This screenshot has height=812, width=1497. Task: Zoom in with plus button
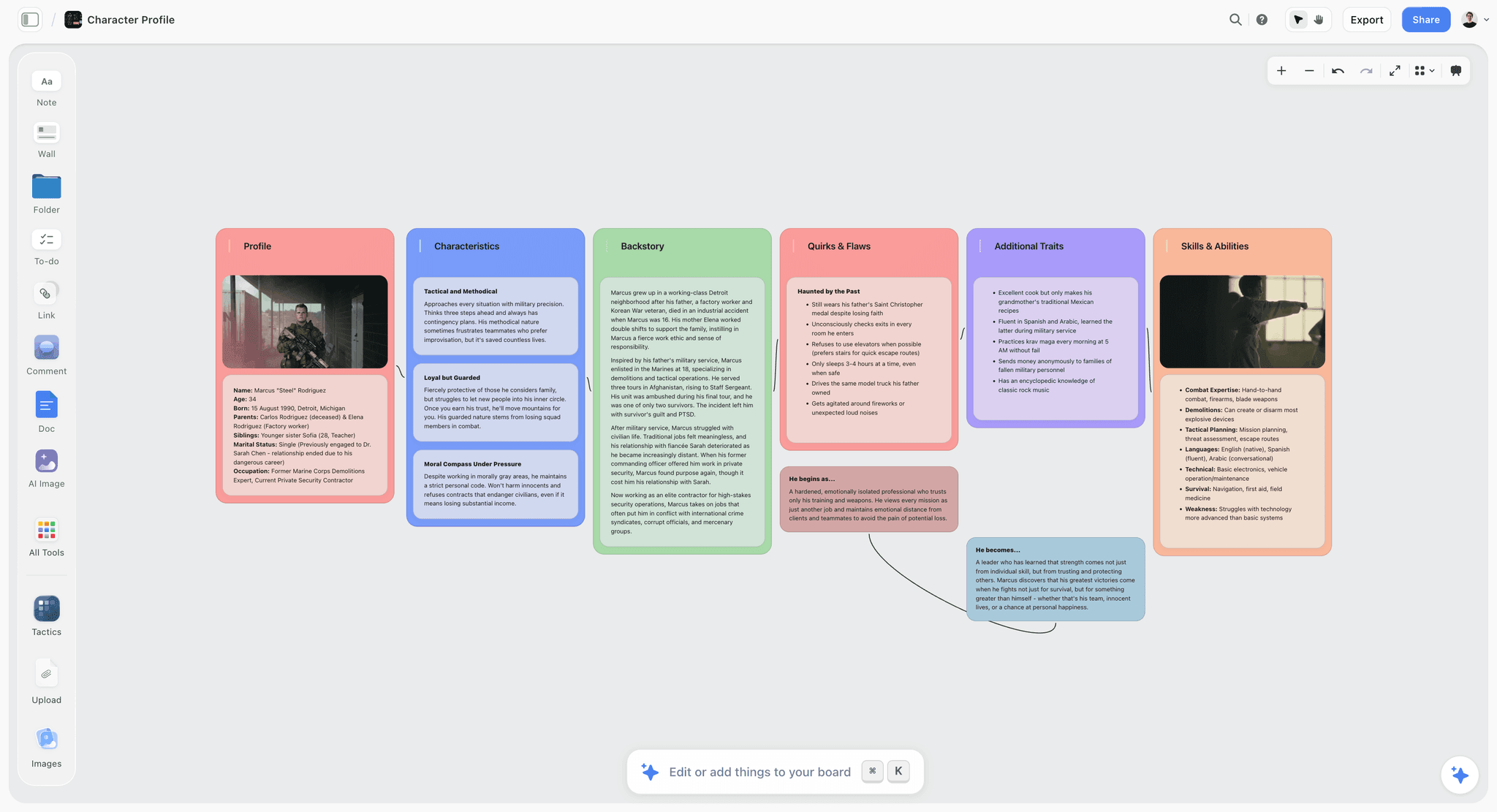coord(1281,71)
